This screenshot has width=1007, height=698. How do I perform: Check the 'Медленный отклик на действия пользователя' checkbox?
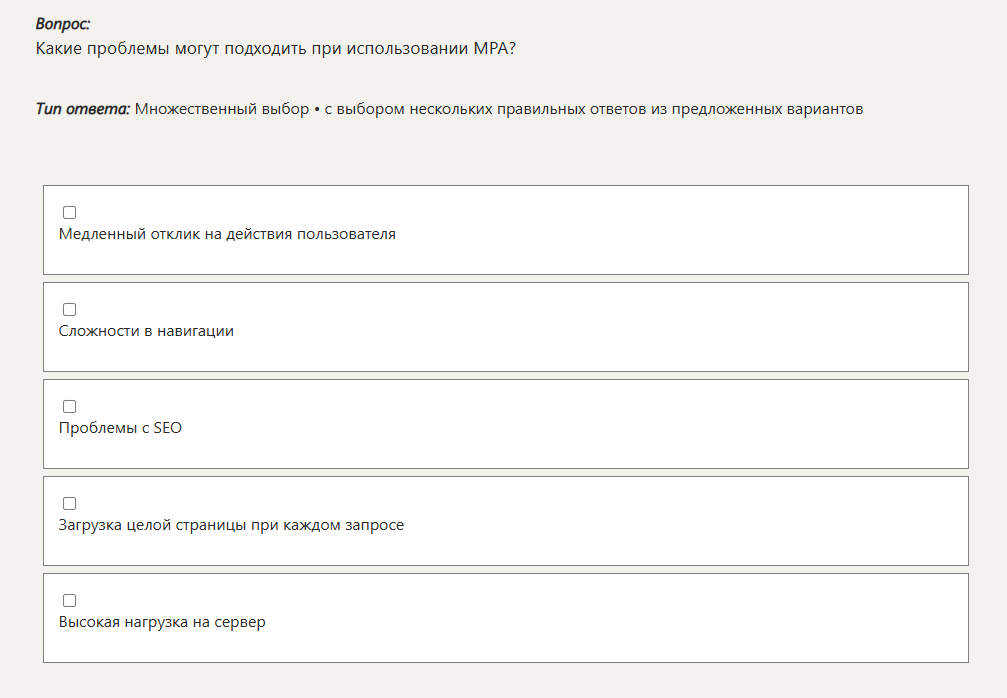pos(70,213)
